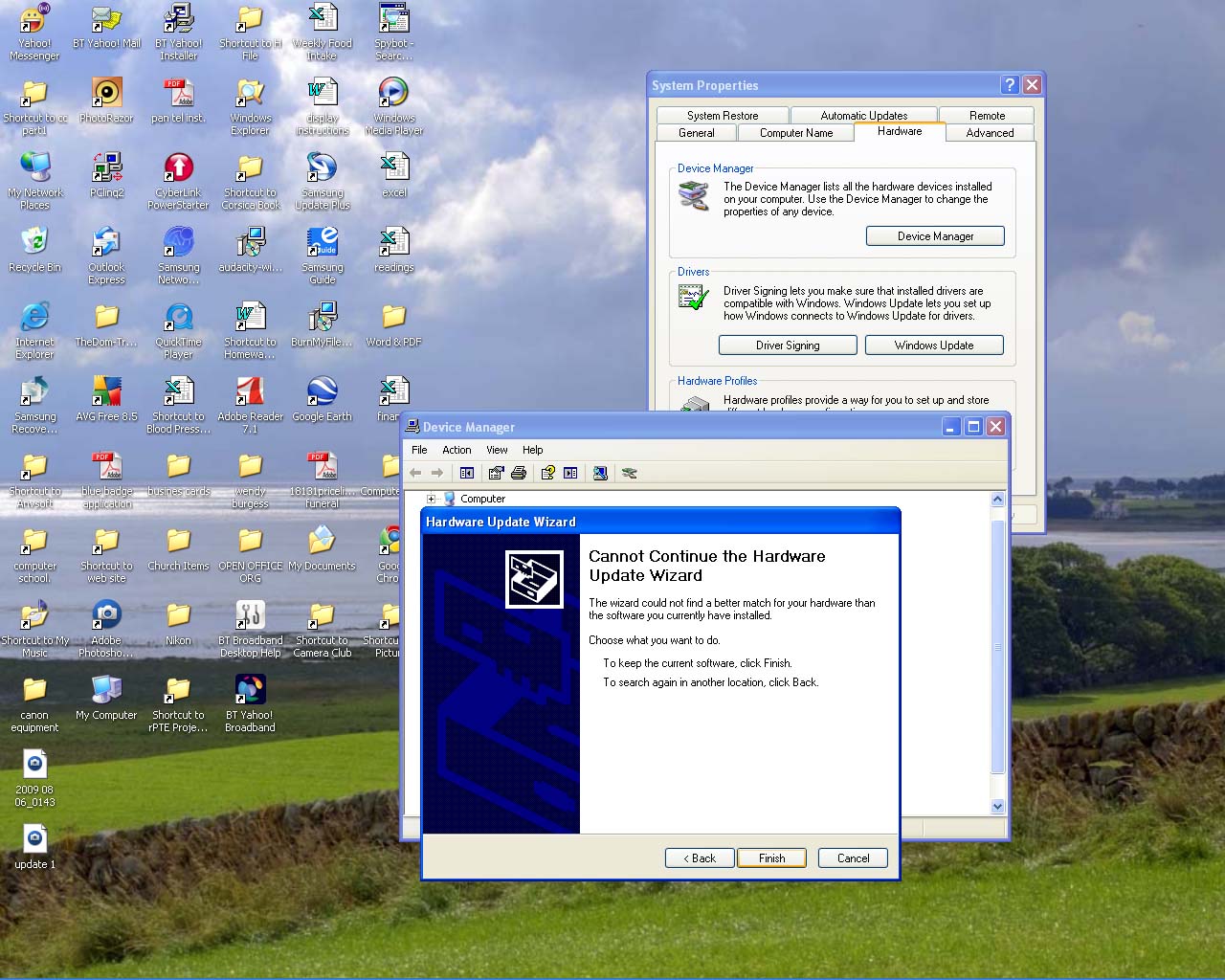
Task: Click the Print icon in Device Manager toolbar
Action: click(519, 473)
